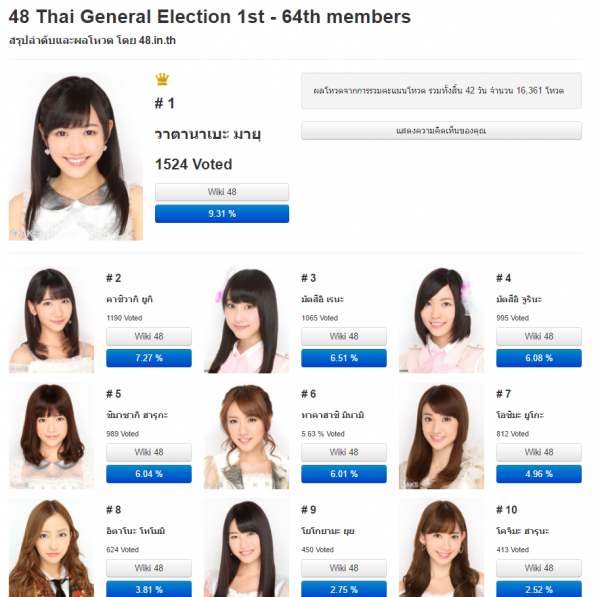Open Wiki 48 button for rank #3
The height and width of the screenshot is (597, 600).
point(344,336)
